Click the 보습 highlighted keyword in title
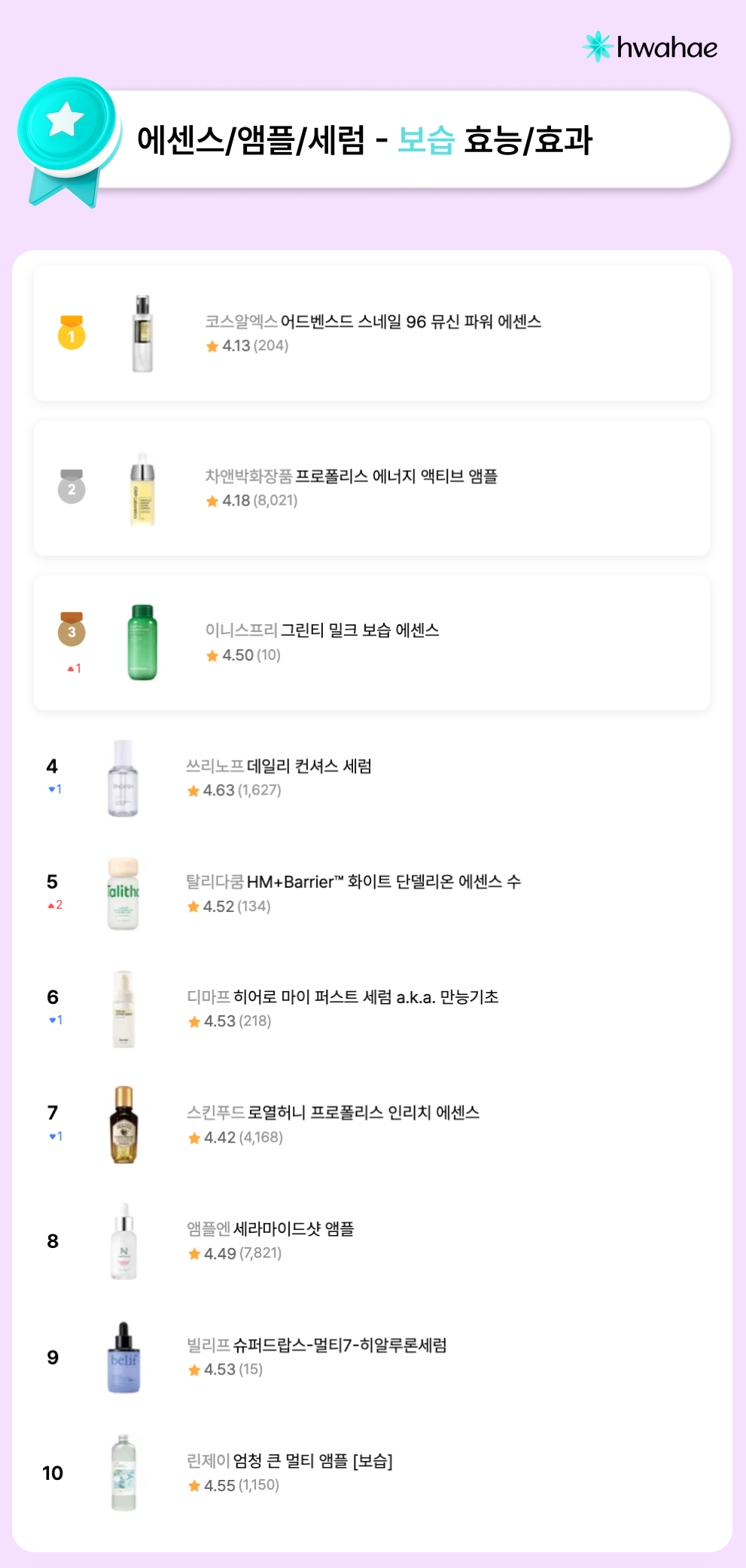The image size is (746, 1568). pos(426,140)
